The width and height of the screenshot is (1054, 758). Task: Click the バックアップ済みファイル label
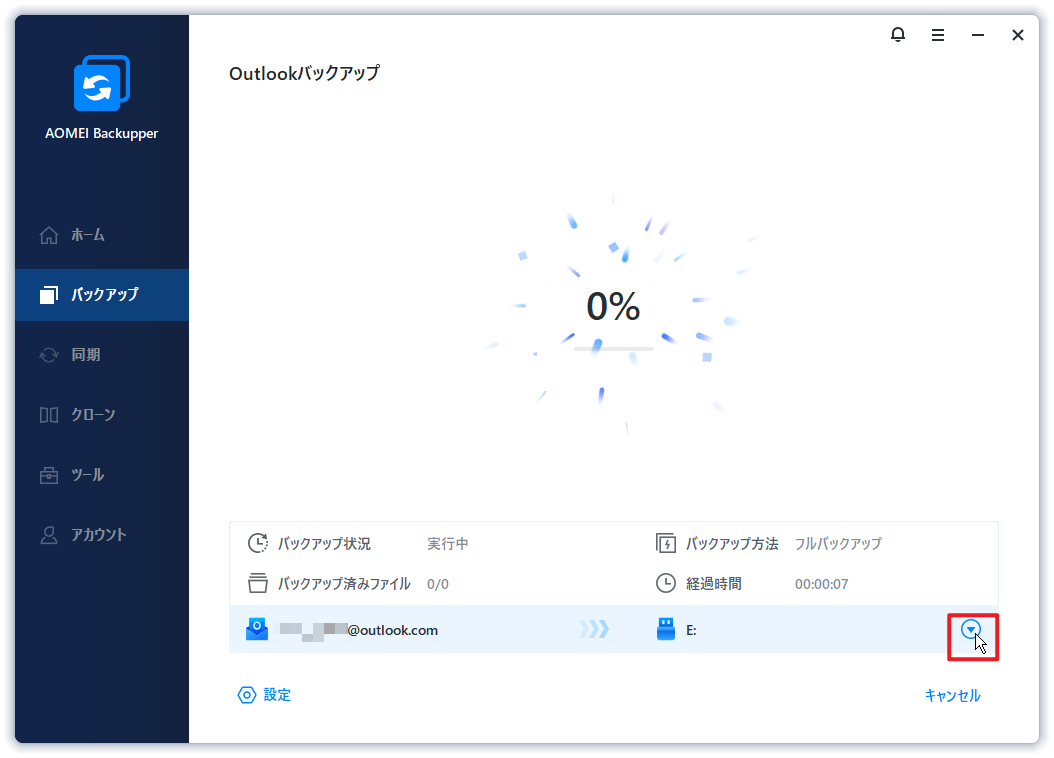[344, 584]
